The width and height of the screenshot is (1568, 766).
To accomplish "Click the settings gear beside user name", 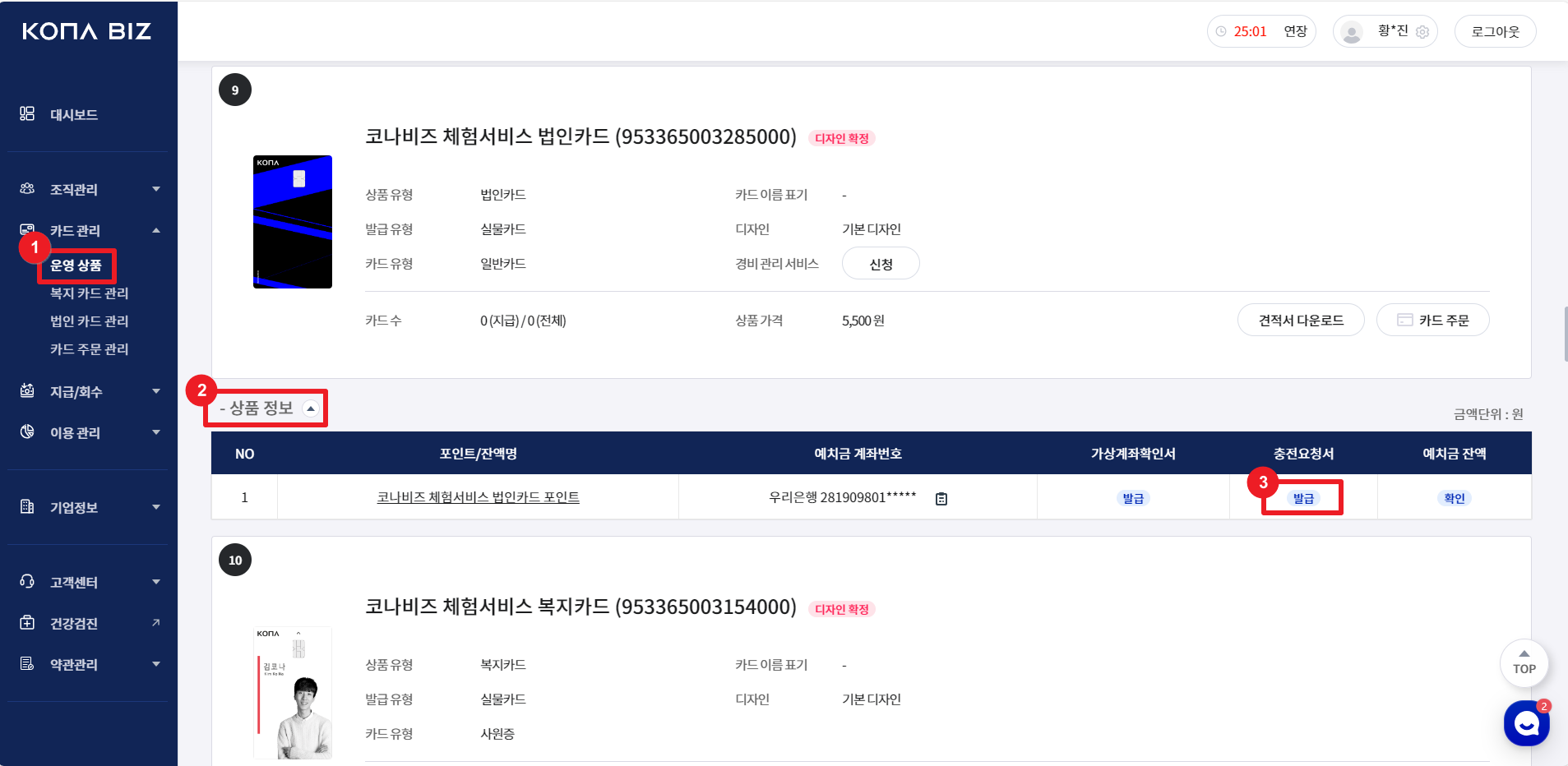I will 1422,32.
